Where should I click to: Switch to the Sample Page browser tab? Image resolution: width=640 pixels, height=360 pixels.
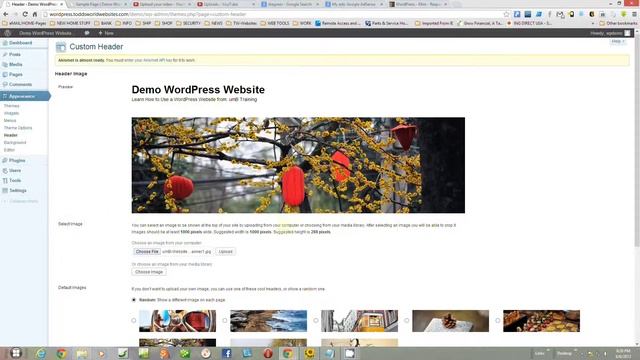[99, 4]
